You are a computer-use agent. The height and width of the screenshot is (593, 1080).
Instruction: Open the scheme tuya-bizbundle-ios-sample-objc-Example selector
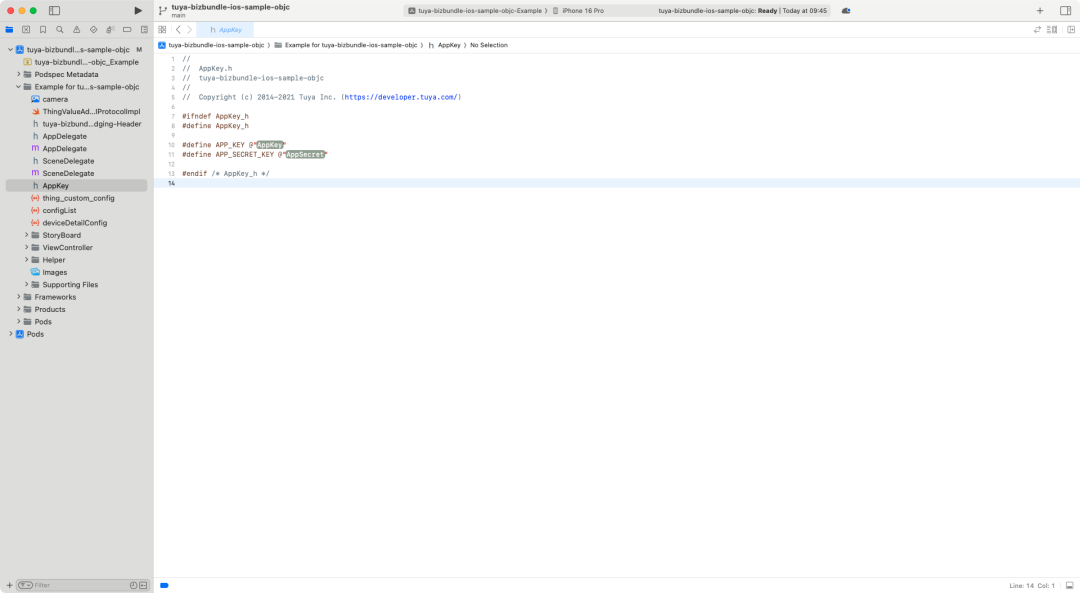coord(477,10)
